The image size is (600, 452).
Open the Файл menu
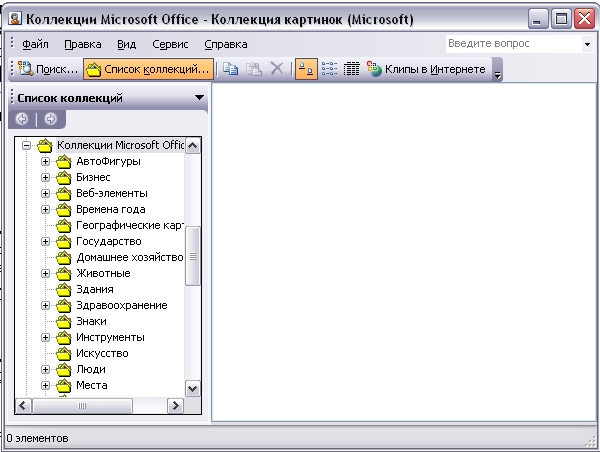tap(35, 44)
